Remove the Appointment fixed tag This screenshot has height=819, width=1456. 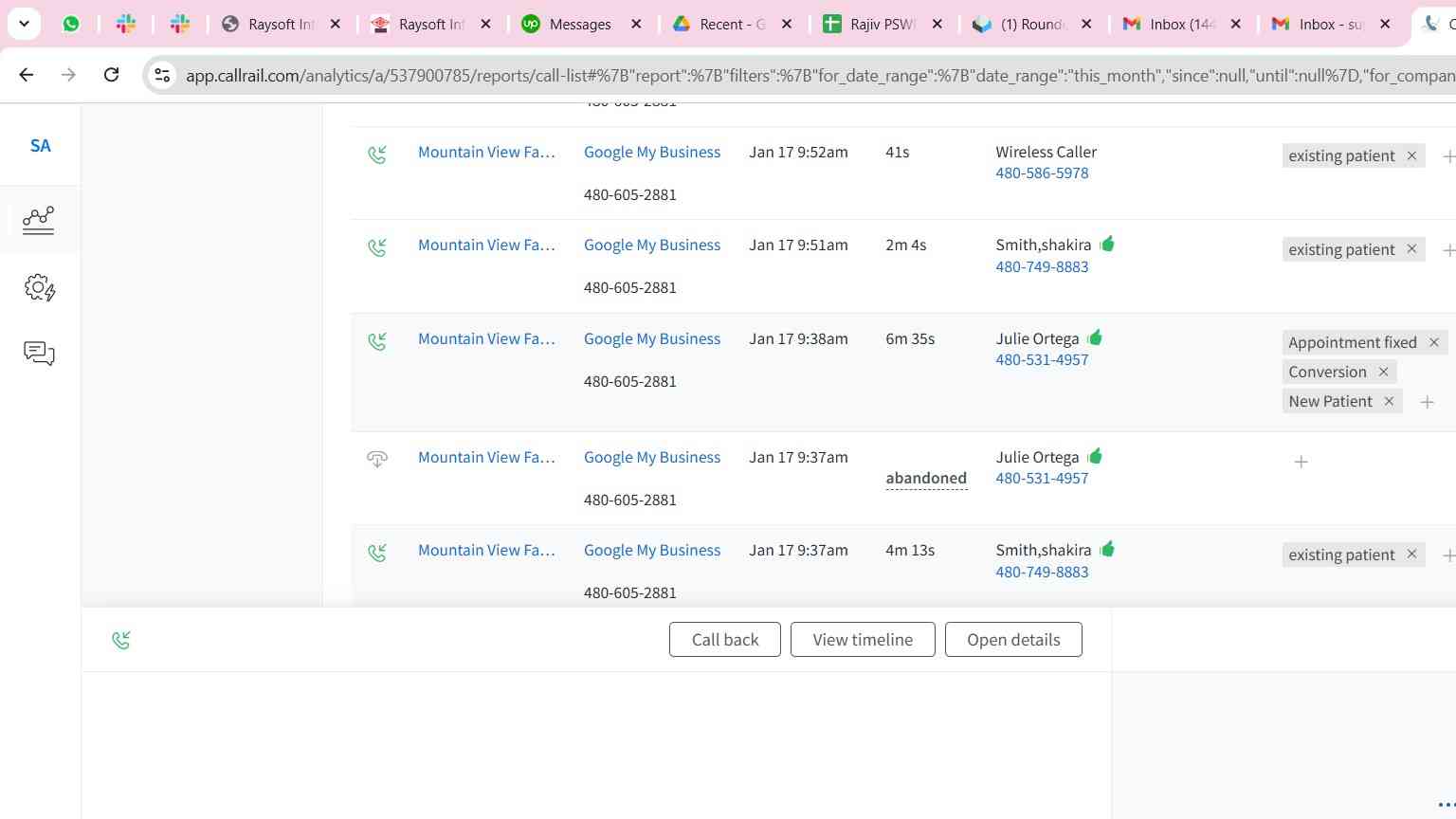(1433, 342)
